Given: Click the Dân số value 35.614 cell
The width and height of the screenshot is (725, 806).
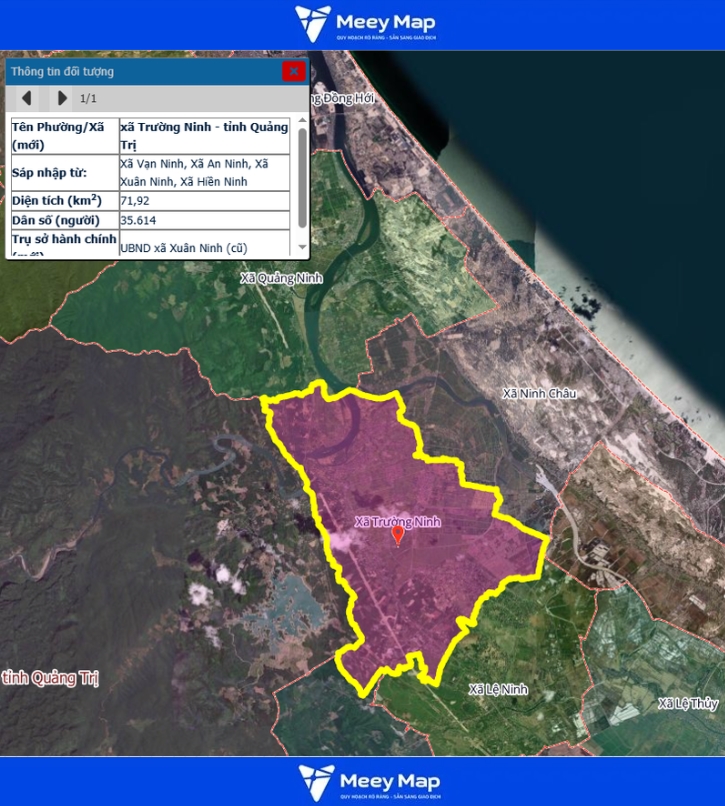Looking at the screenshot, I should [204, 221].
